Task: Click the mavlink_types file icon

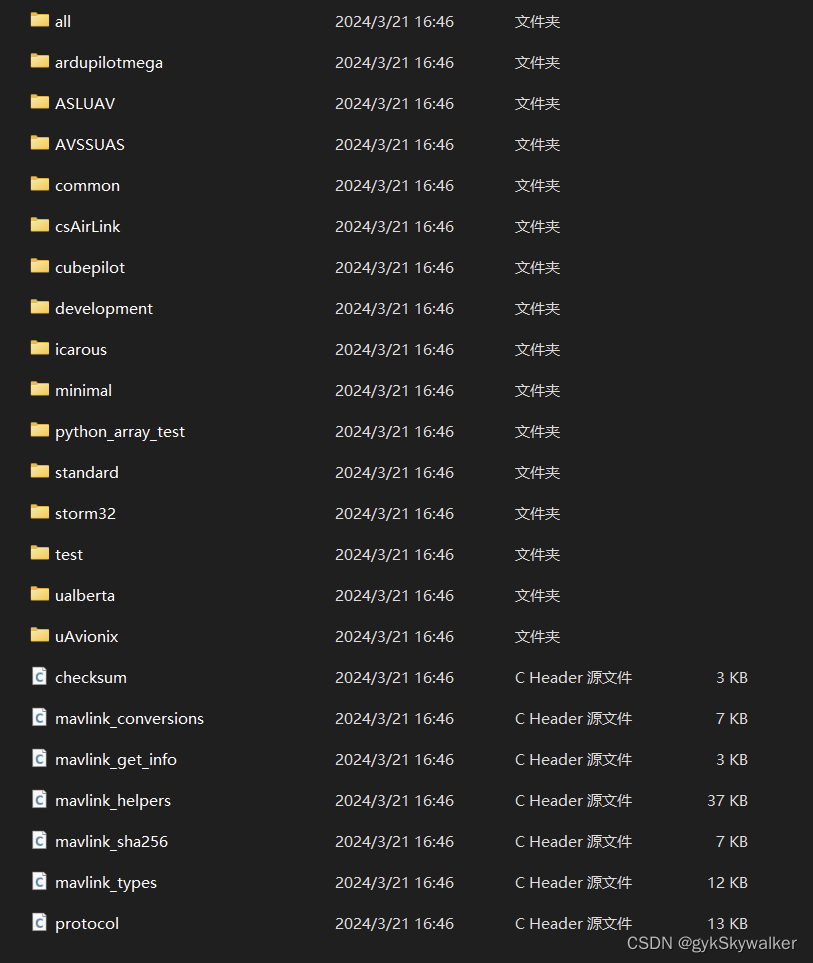Action: 40,881
